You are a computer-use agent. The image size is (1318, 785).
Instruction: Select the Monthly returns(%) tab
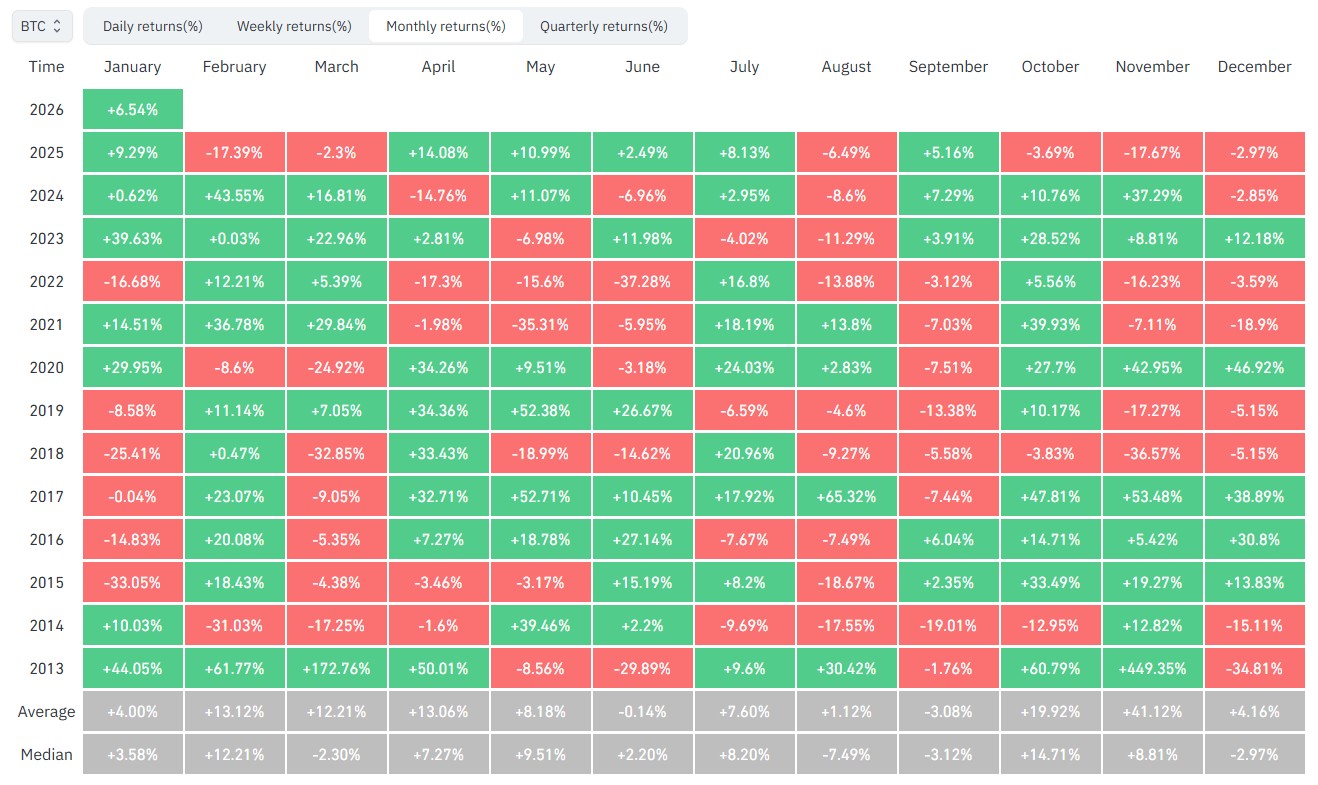[445, 26]
